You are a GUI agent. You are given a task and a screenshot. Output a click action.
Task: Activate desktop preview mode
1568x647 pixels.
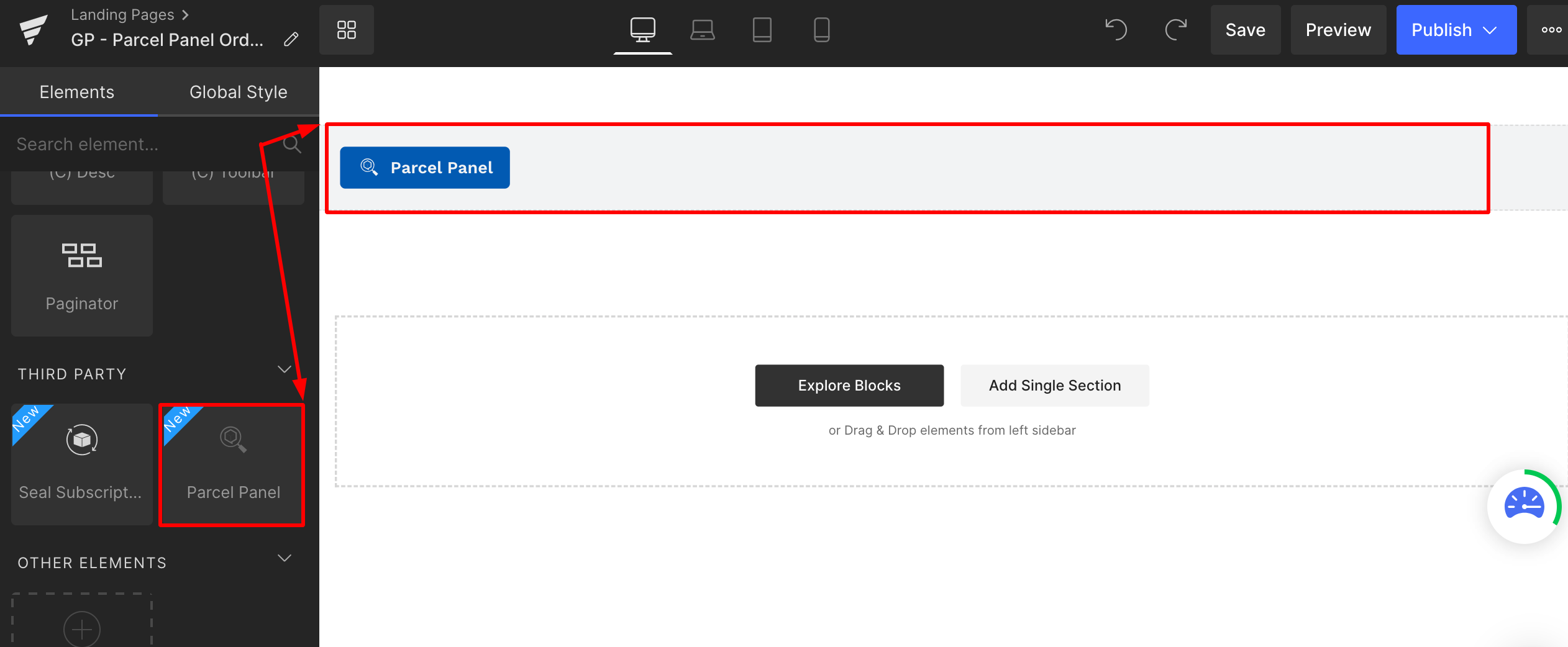643,29
